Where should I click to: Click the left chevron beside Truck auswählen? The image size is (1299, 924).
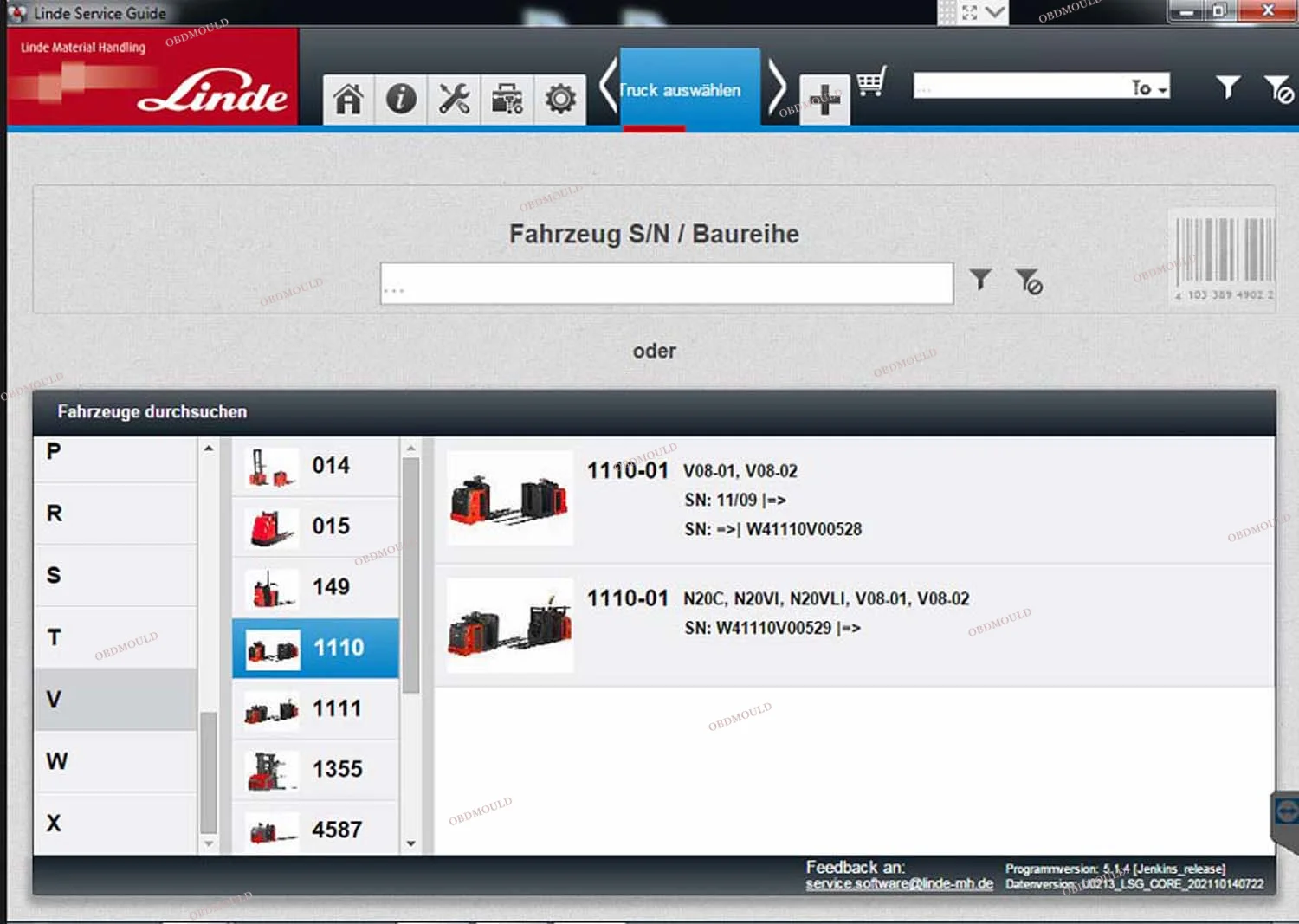[608, 87]
